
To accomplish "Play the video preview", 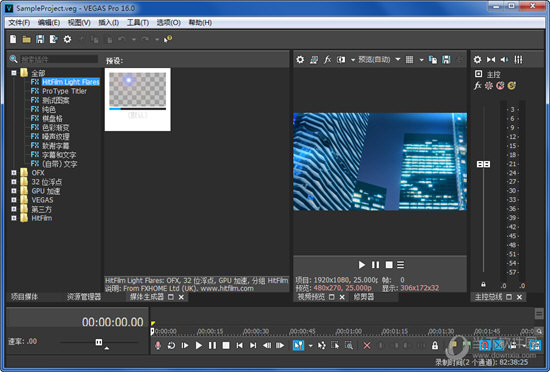I will [x=362, y=265].
